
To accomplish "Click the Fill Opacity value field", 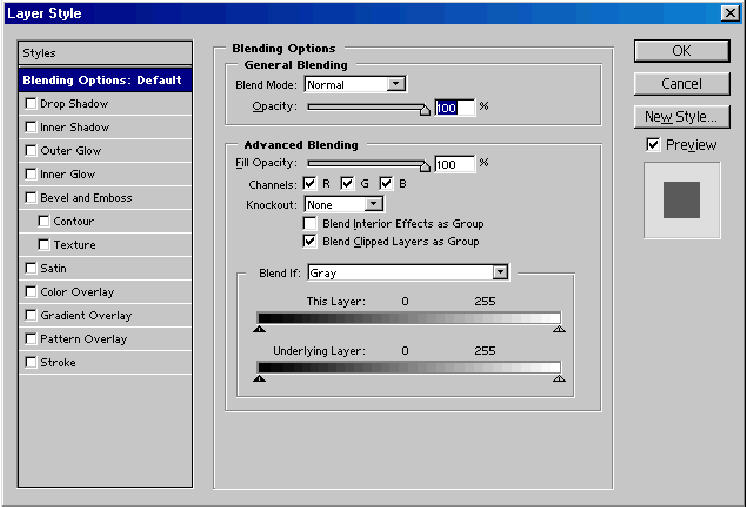I will [454, 165].
